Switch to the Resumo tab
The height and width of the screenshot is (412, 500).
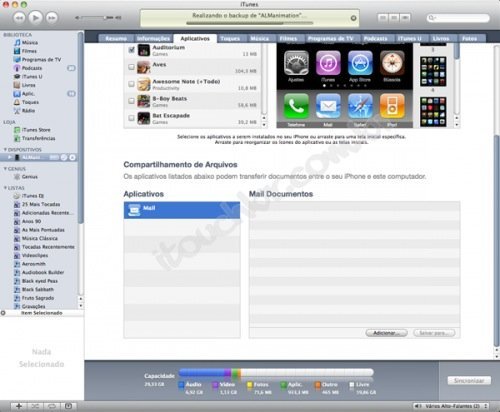(x=116, y=39)
